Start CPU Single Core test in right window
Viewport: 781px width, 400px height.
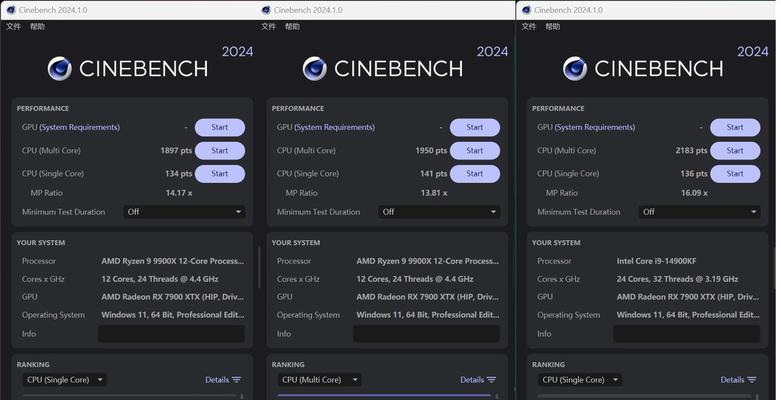pyautogui.click(x=735, y=174)
